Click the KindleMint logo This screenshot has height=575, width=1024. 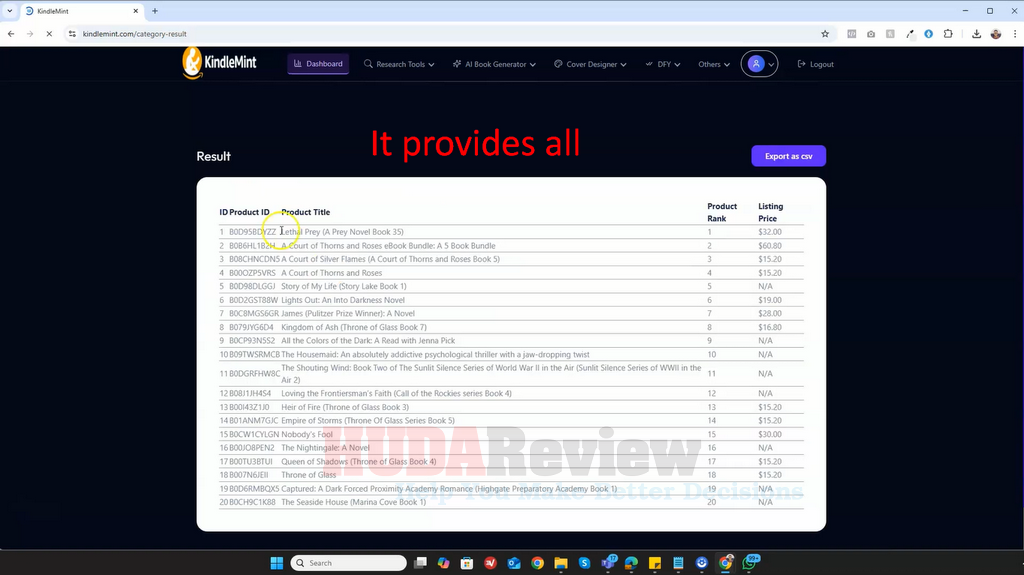pos(219,63)
